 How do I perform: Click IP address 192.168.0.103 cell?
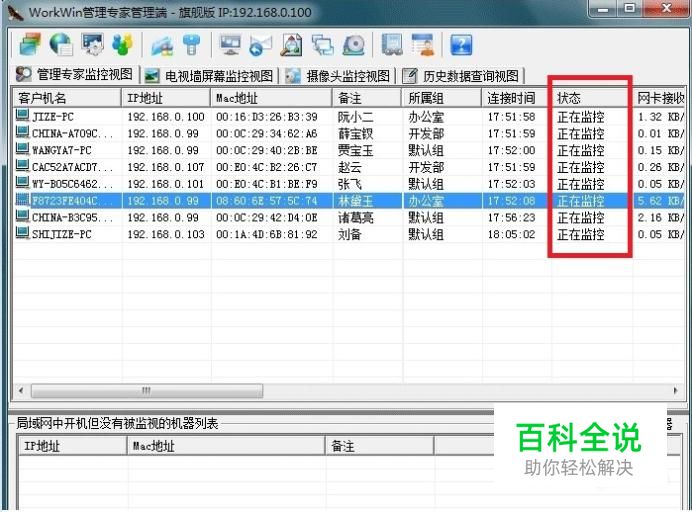[x=166, y=234]
